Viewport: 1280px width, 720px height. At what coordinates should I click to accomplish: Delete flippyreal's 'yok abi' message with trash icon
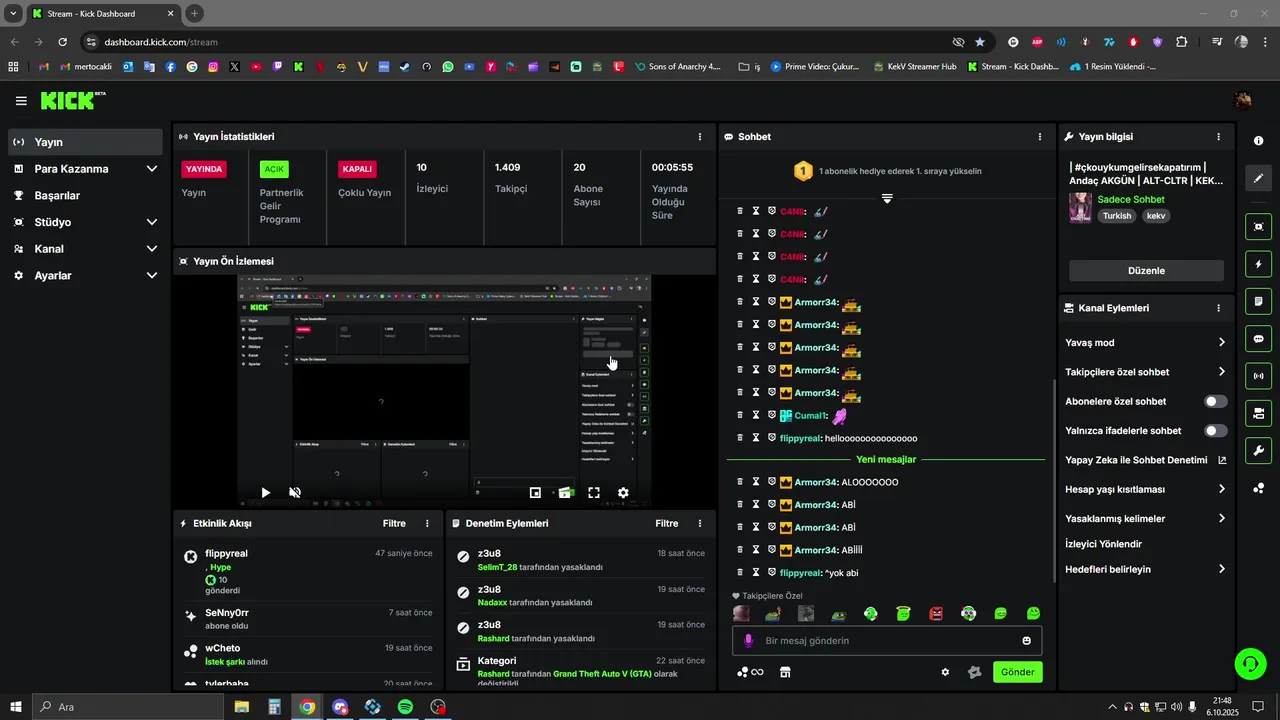(740, 573)
